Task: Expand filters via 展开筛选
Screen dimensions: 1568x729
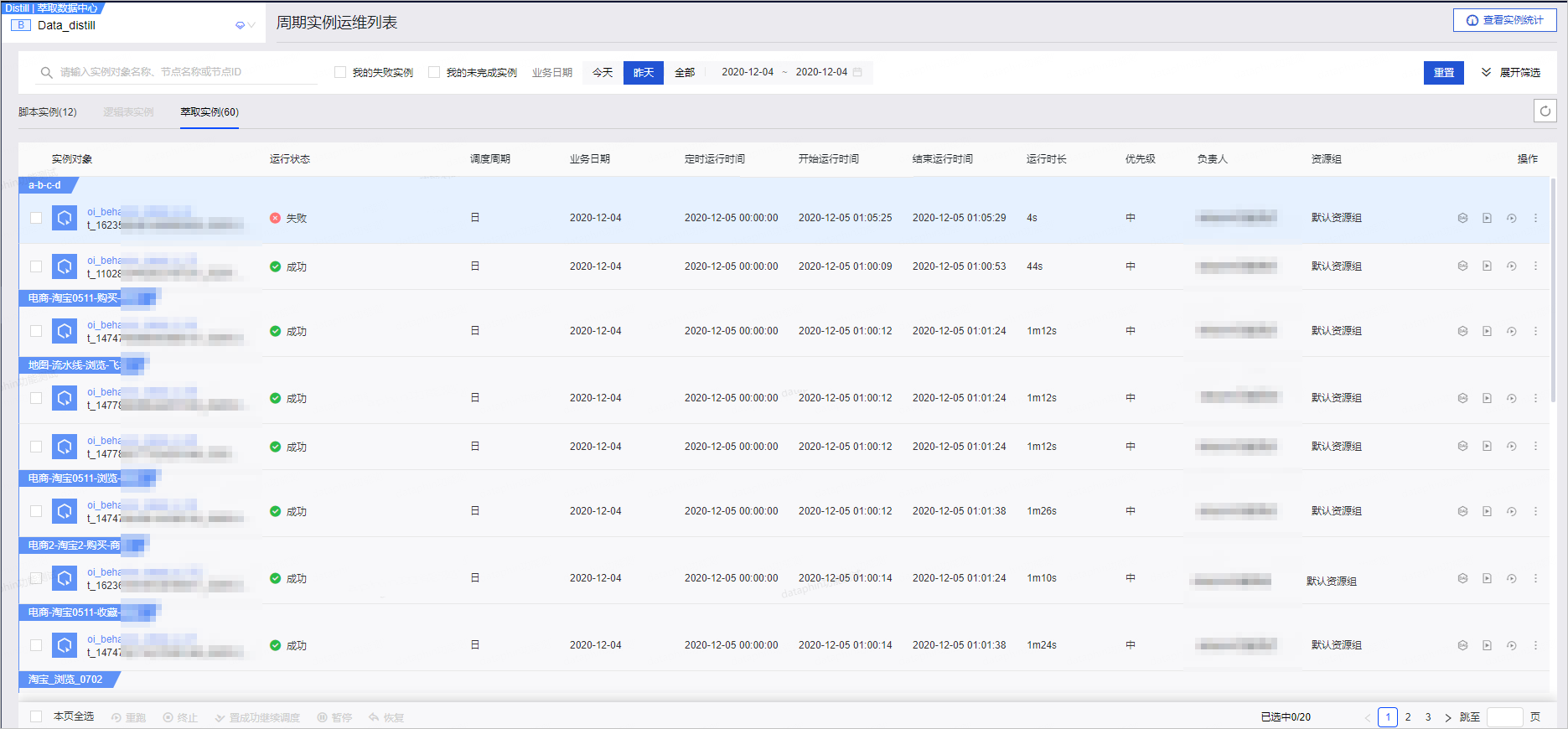Action: [x=1511, y=73]
